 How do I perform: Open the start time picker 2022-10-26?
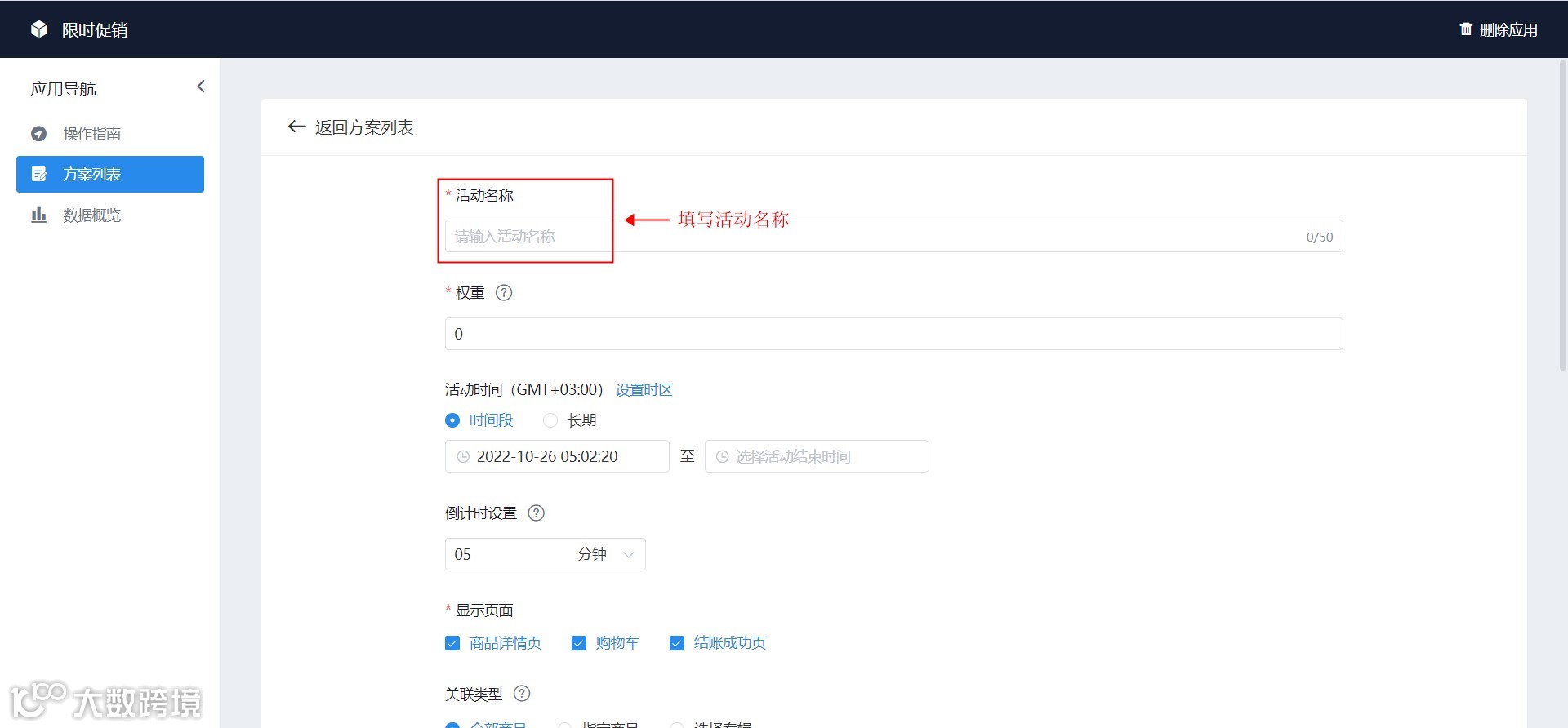[557, 456]
